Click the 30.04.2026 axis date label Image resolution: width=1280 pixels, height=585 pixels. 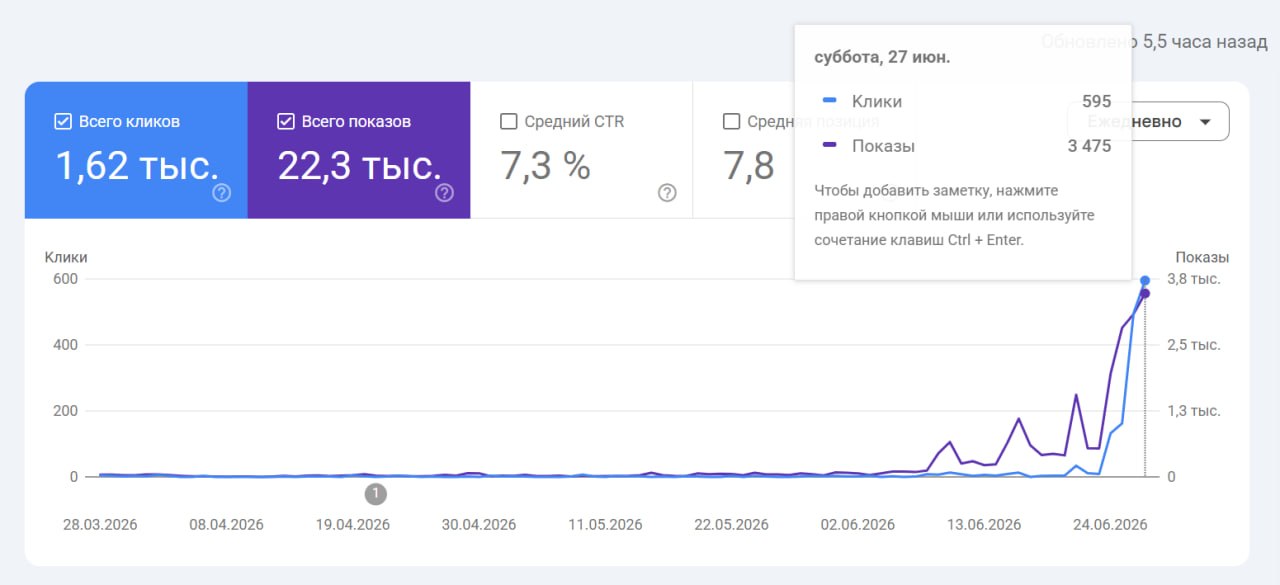coord(479,525)
